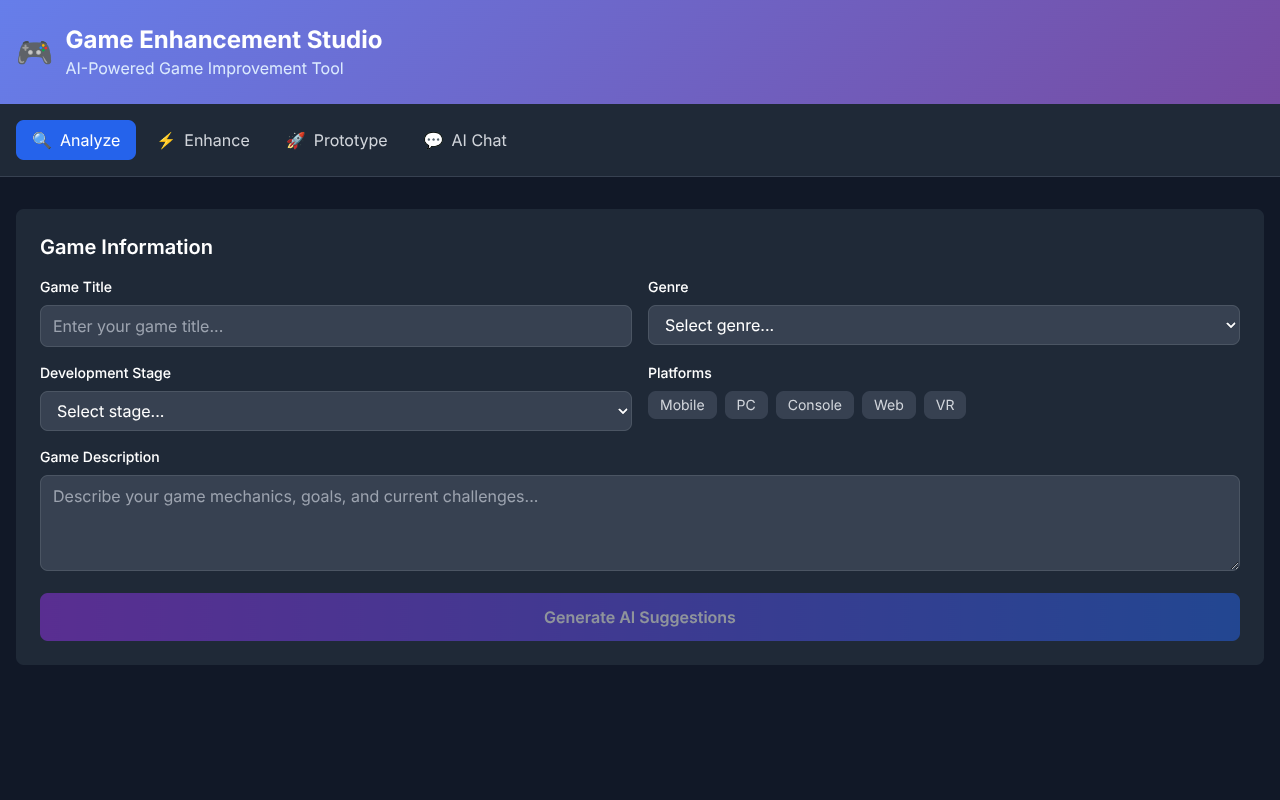Toggle the Mobile platform chip
The image size is (1280, 800).
(x=682, y=405)
